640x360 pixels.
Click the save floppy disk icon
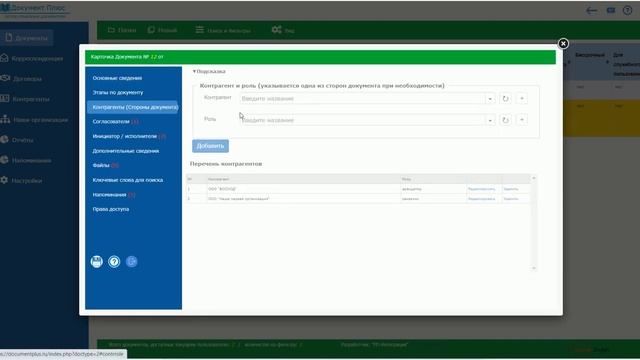tap(97, 262)
